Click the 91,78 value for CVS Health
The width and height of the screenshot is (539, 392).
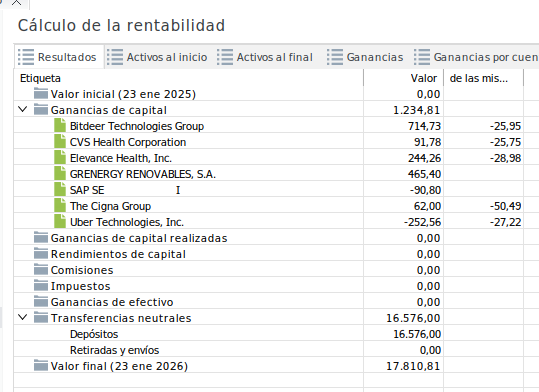pos(427,142)
